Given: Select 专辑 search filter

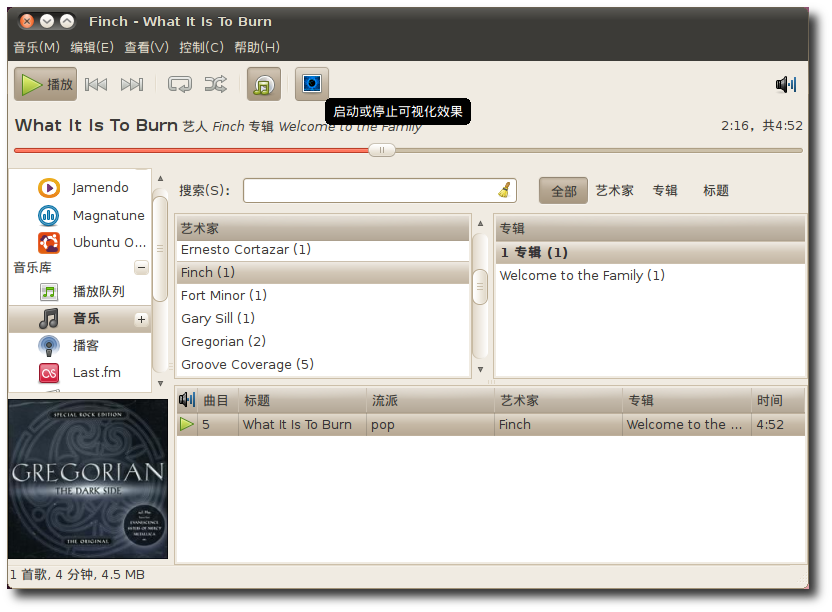Looking at the screenshot, I should pos(665,191).
